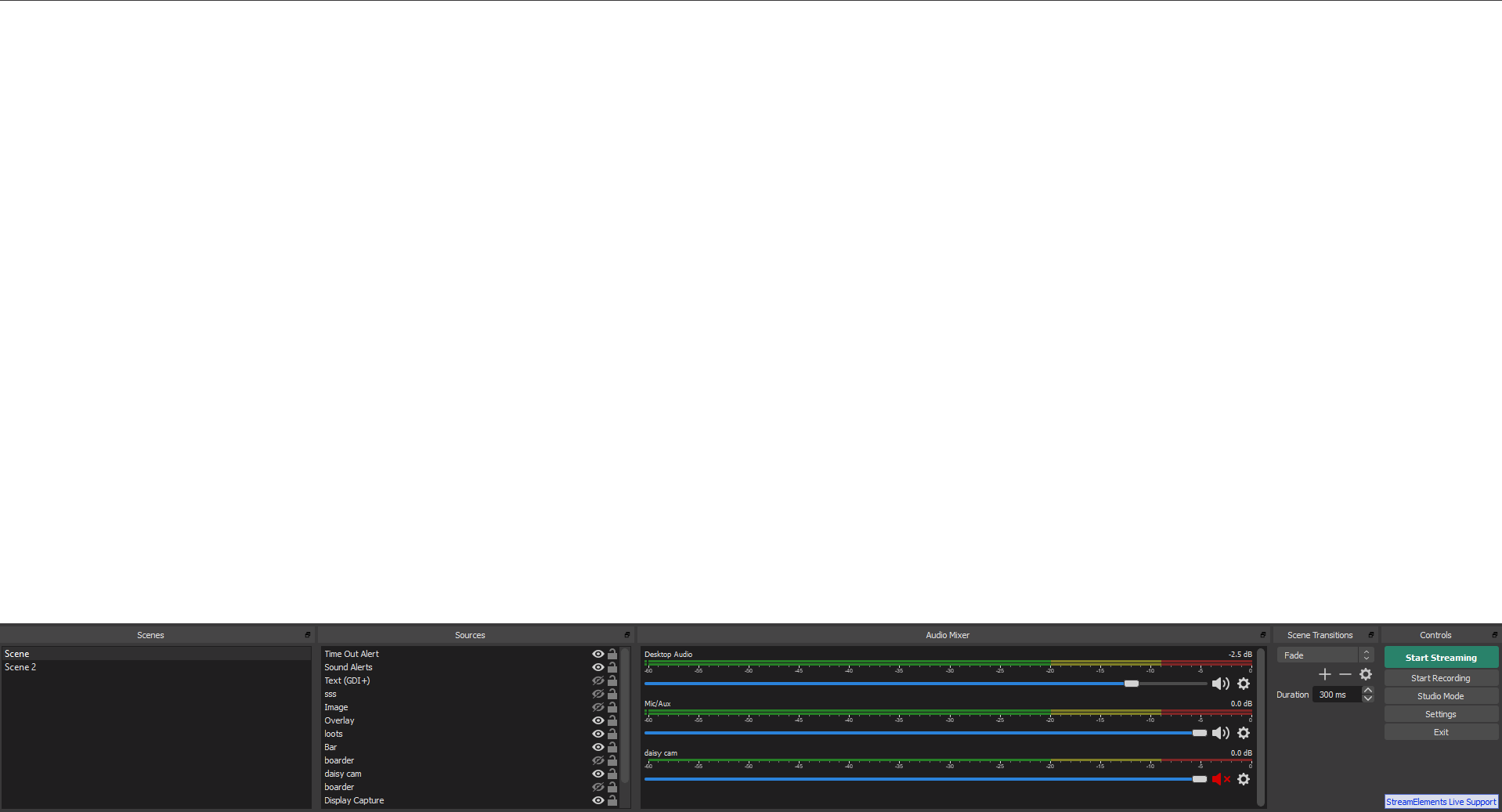Open Desktop Audio gear settings
Viewport: 1502px width, 812px height.
tap(1244, 684)
